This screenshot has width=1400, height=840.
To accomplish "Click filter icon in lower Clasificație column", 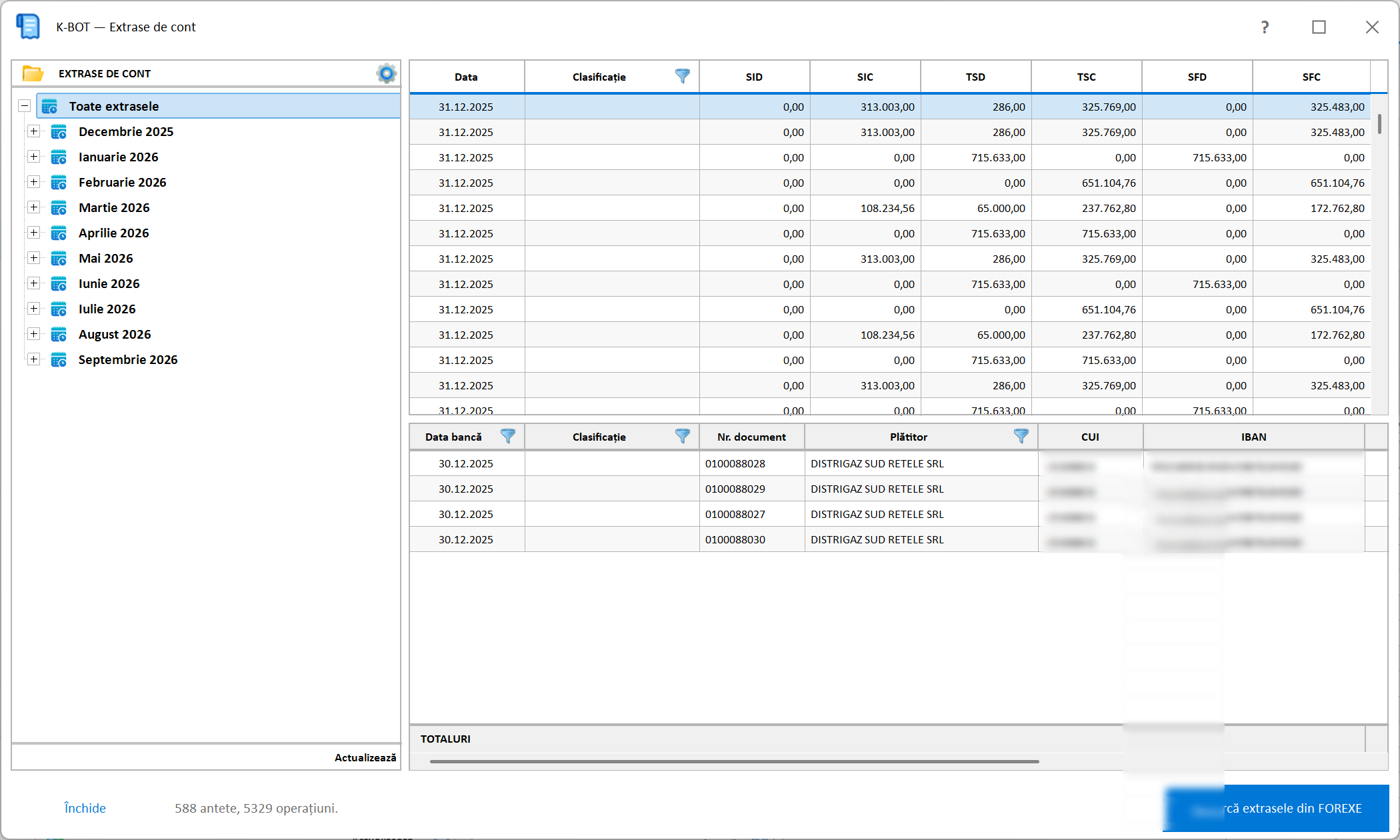I will [x=683, y=436].
